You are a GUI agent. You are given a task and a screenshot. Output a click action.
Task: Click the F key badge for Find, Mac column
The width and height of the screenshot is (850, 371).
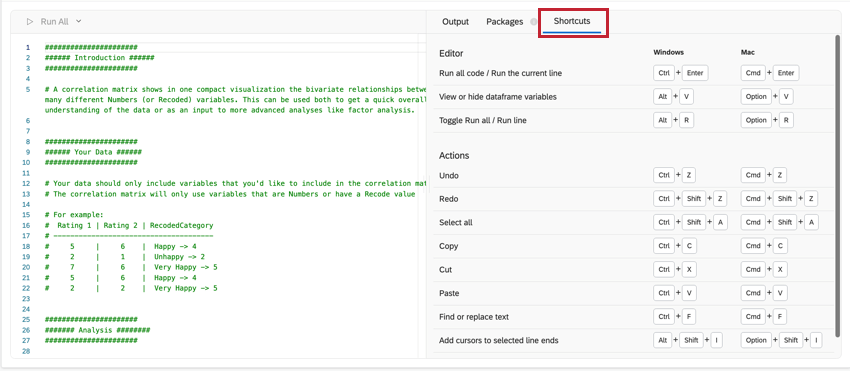780,316
